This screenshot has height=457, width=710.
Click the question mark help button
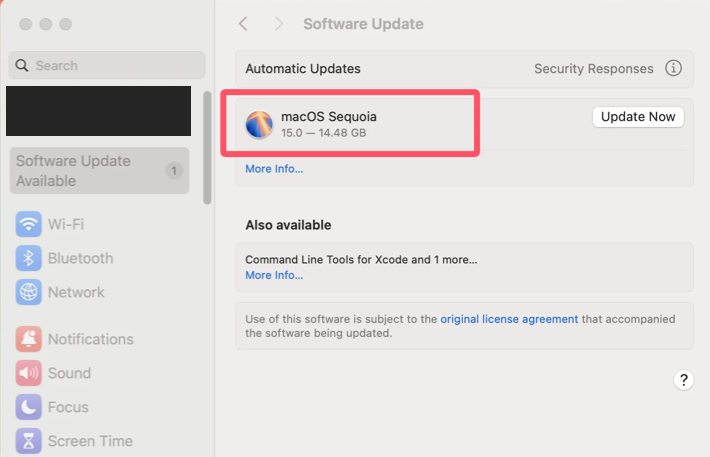(684, 380)
